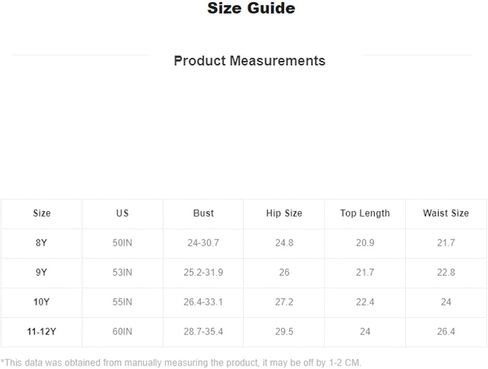Select the Top Length column header
Image resolution: width=488 pixels, height=369 pixels.
(365, 213)
